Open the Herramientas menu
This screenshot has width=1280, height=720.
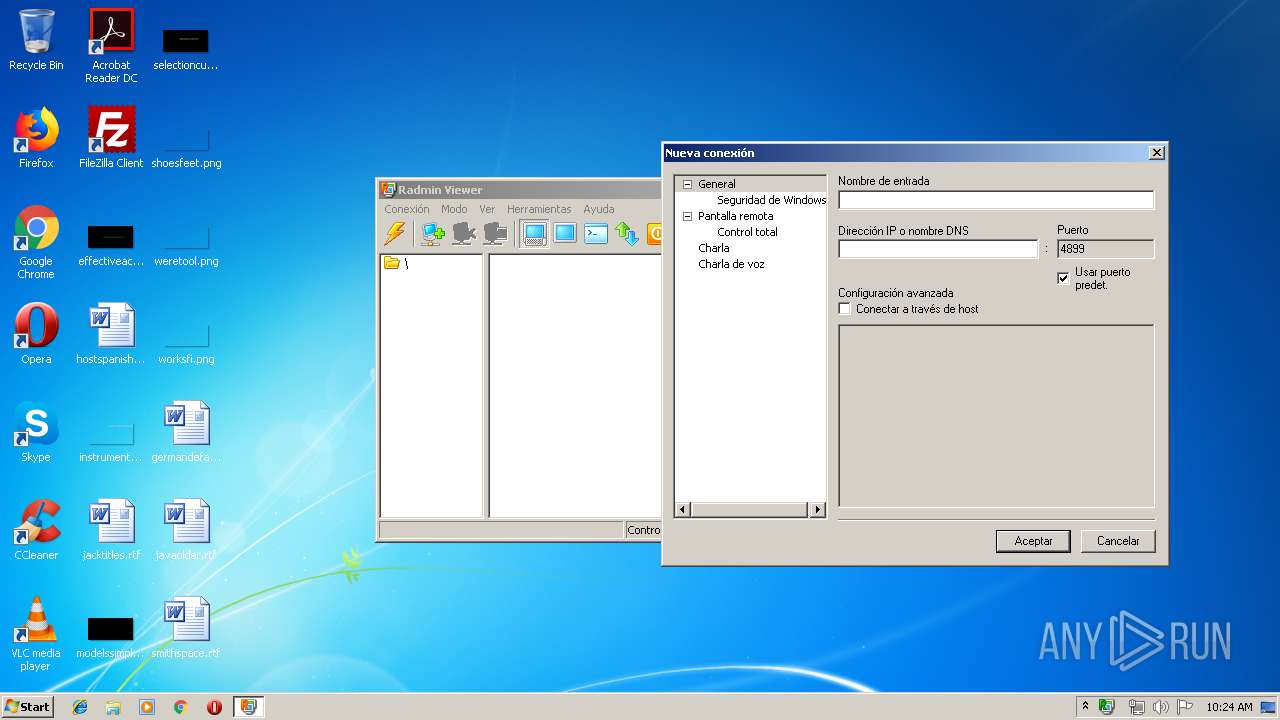pyautogui.click(x=539, y=209)
